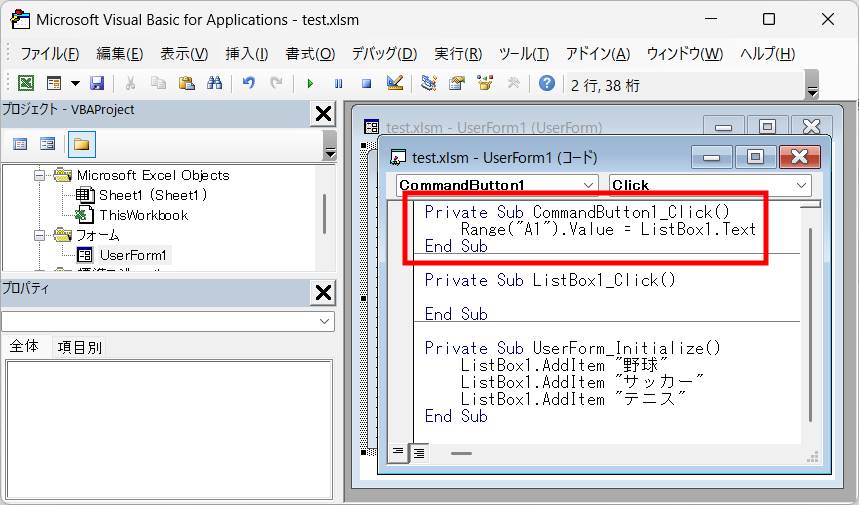Image resolution: width=859 pixels, height=505 pixels.
Task: Maximize UserForm1 (コード) code window
Action: (755, 157)
